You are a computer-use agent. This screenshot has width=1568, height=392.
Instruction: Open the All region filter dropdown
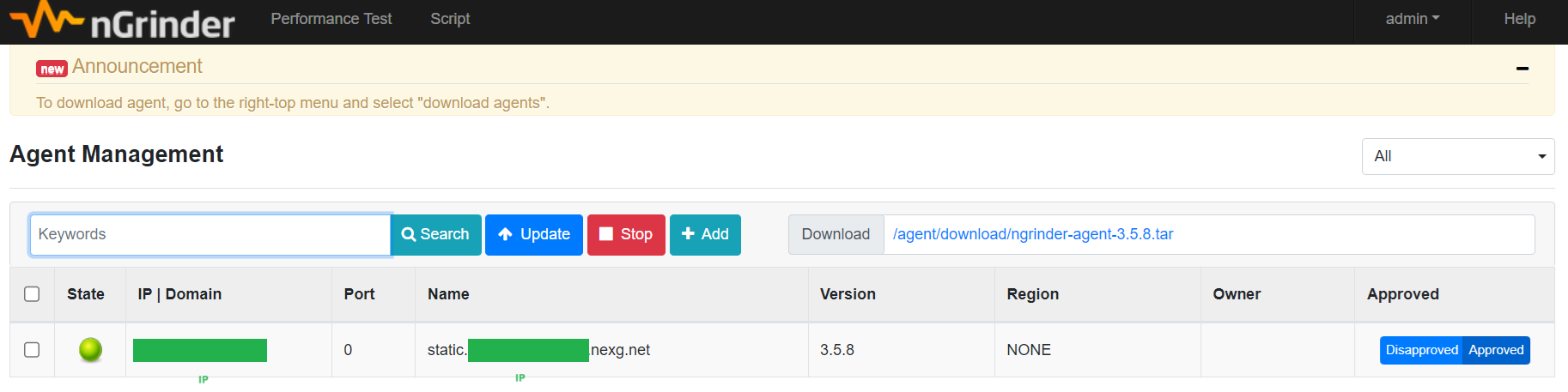(x=1458, y=156)
